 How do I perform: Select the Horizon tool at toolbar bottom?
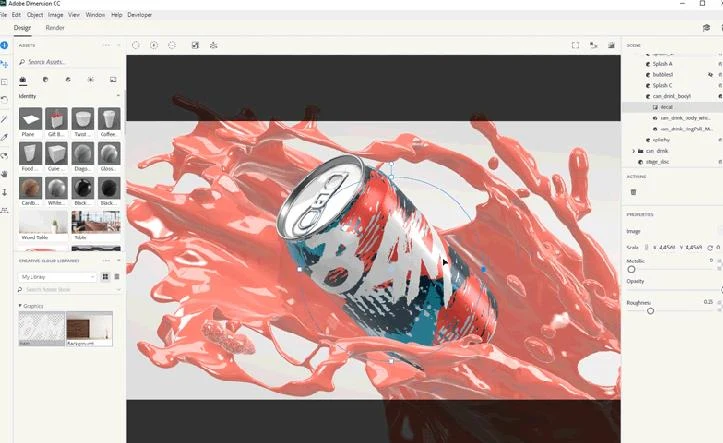click(x=4, y=210)
